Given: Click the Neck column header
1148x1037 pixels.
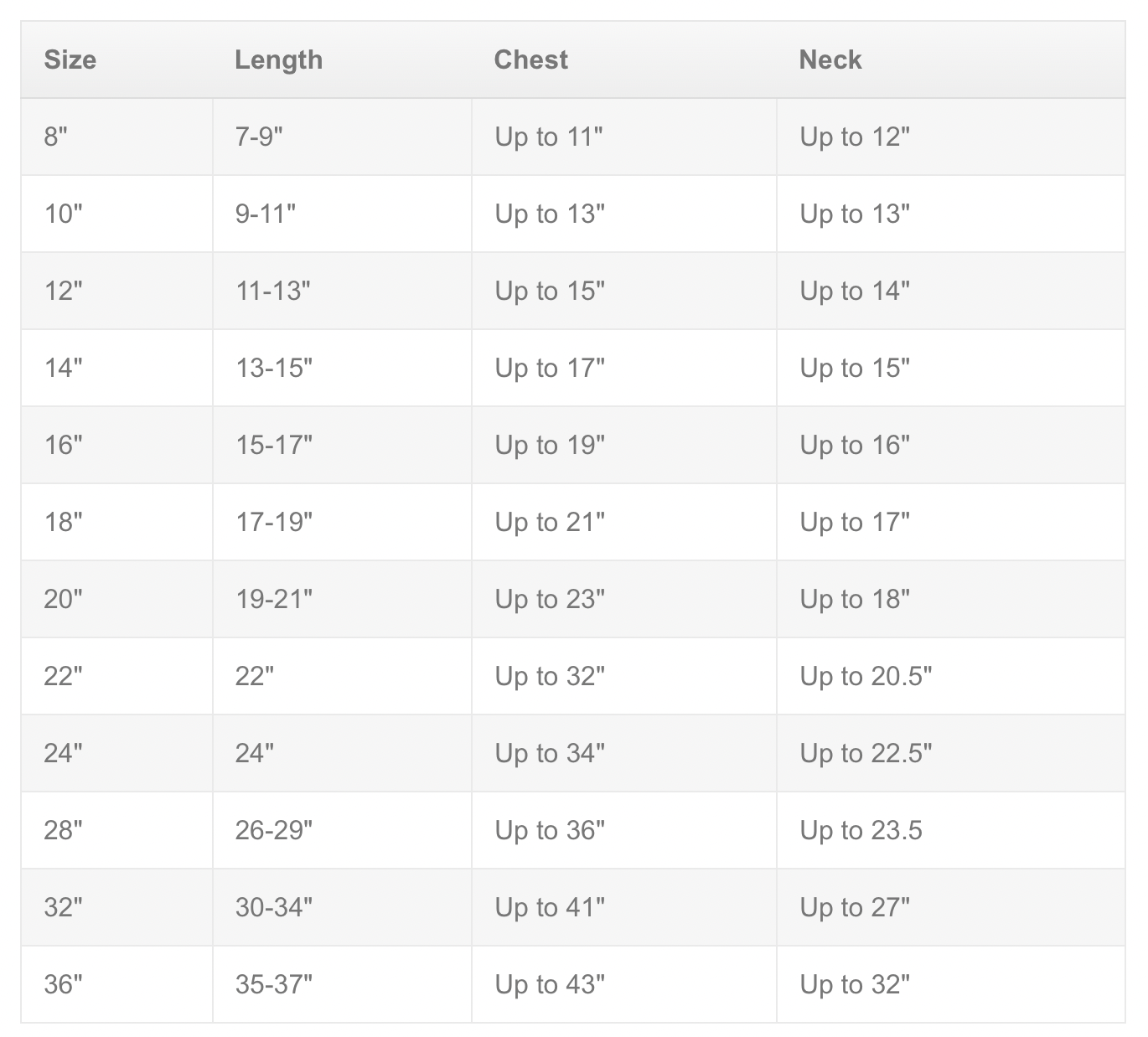Looking at the screenshot, I should point(951,59).
